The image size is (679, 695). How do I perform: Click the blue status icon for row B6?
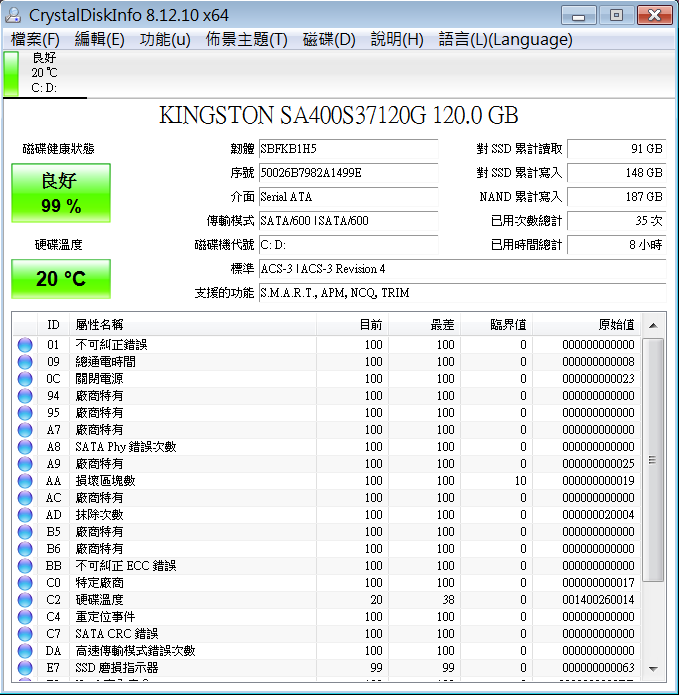(25, 549)
